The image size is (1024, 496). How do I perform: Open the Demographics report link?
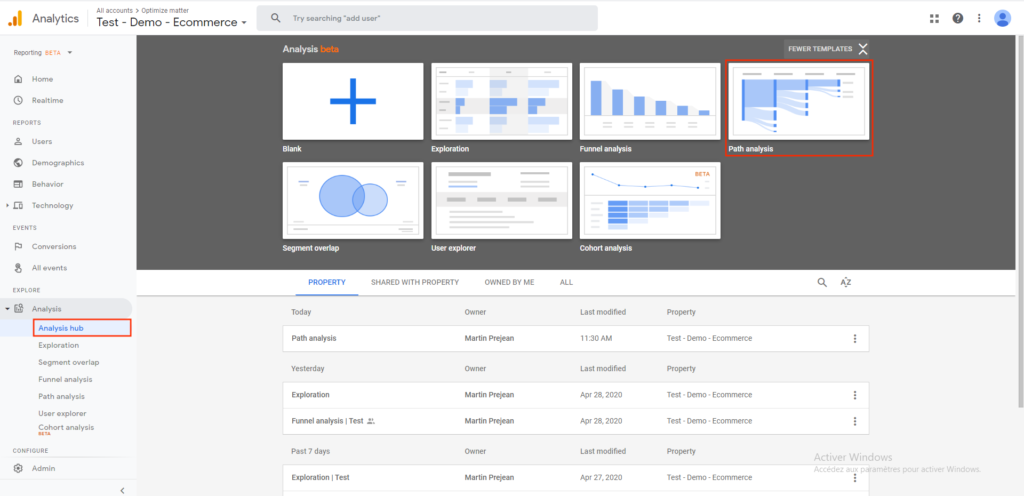coord(58,163)
